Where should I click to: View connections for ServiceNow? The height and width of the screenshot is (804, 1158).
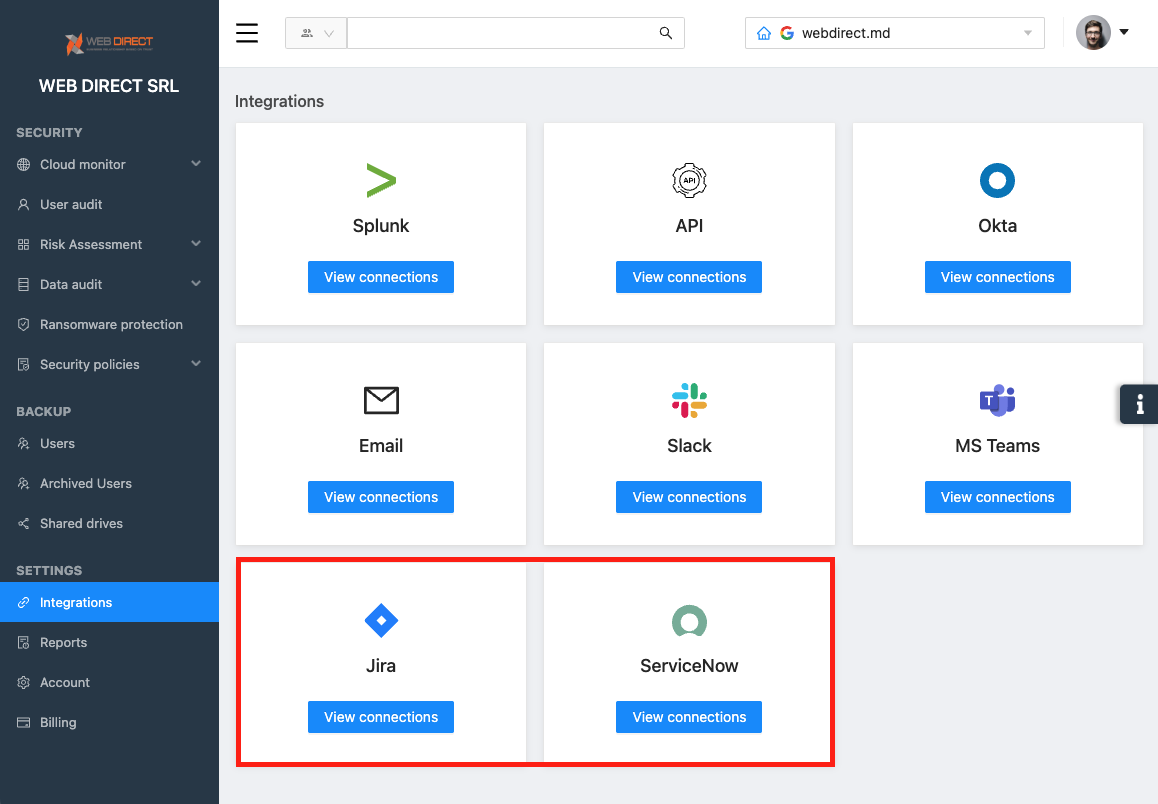(x=689, y=717)
